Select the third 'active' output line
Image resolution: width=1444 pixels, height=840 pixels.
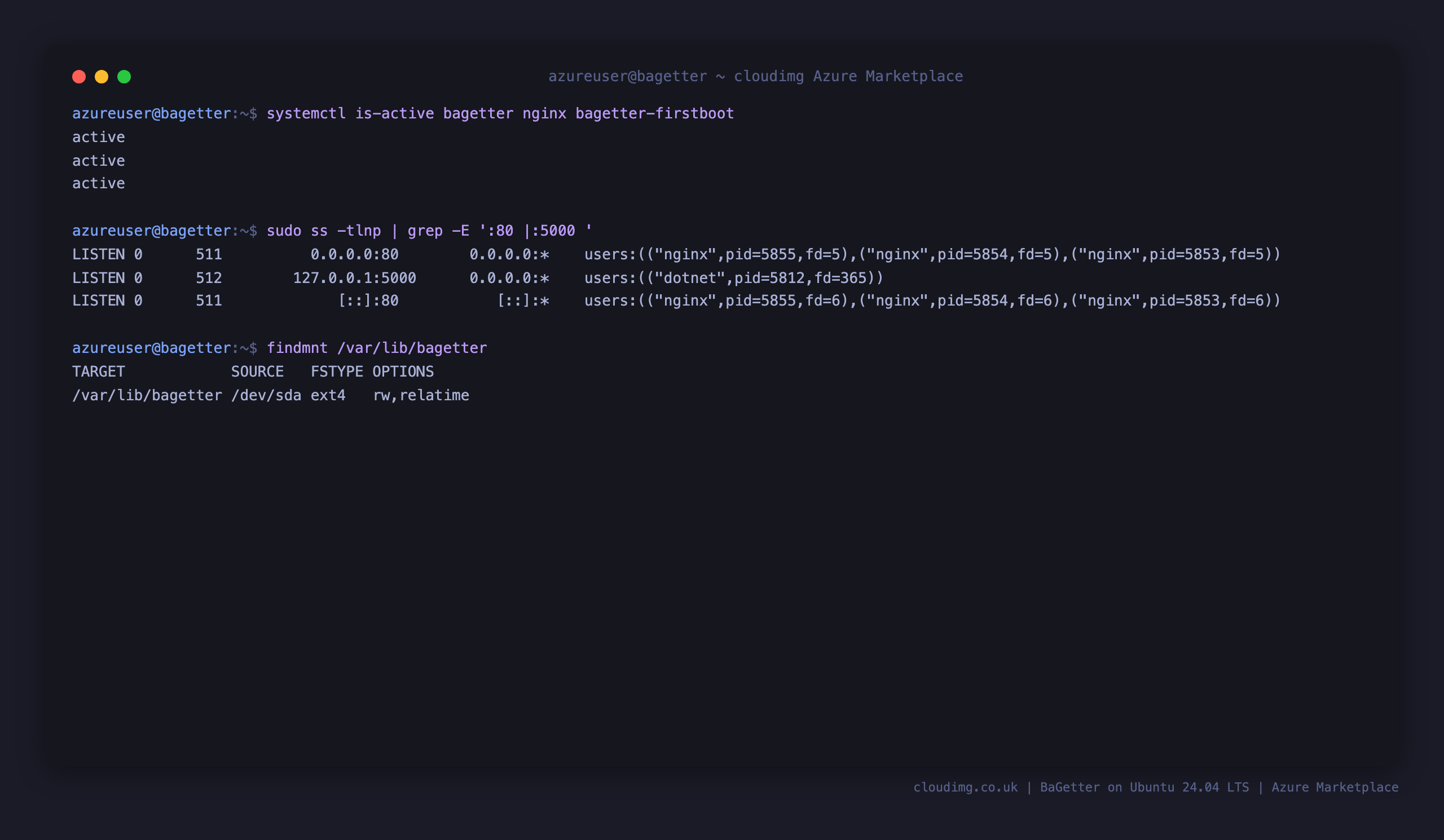tap(99, 183)
